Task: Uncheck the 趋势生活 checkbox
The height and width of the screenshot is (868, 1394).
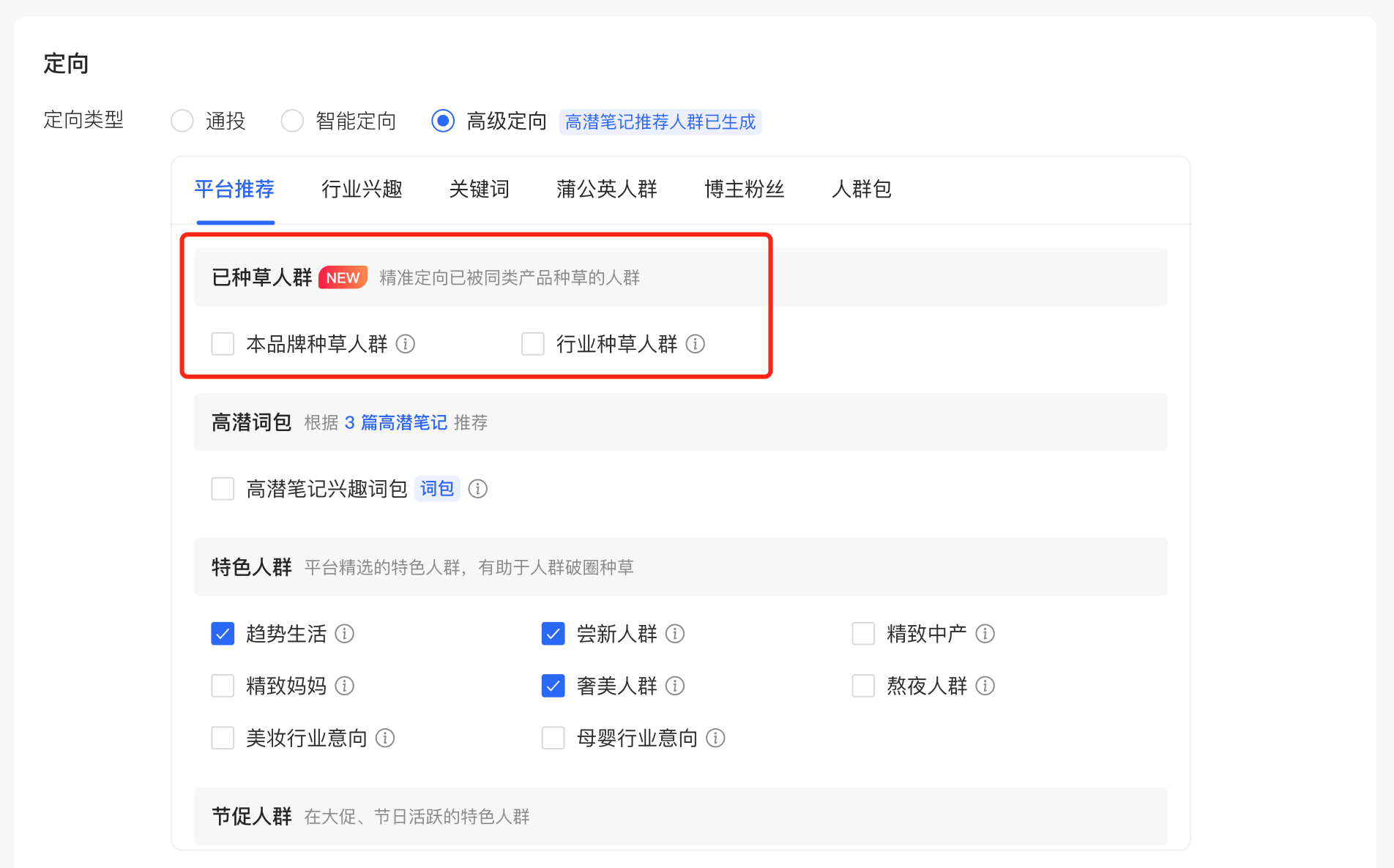Action: click(x=223, y=634)
